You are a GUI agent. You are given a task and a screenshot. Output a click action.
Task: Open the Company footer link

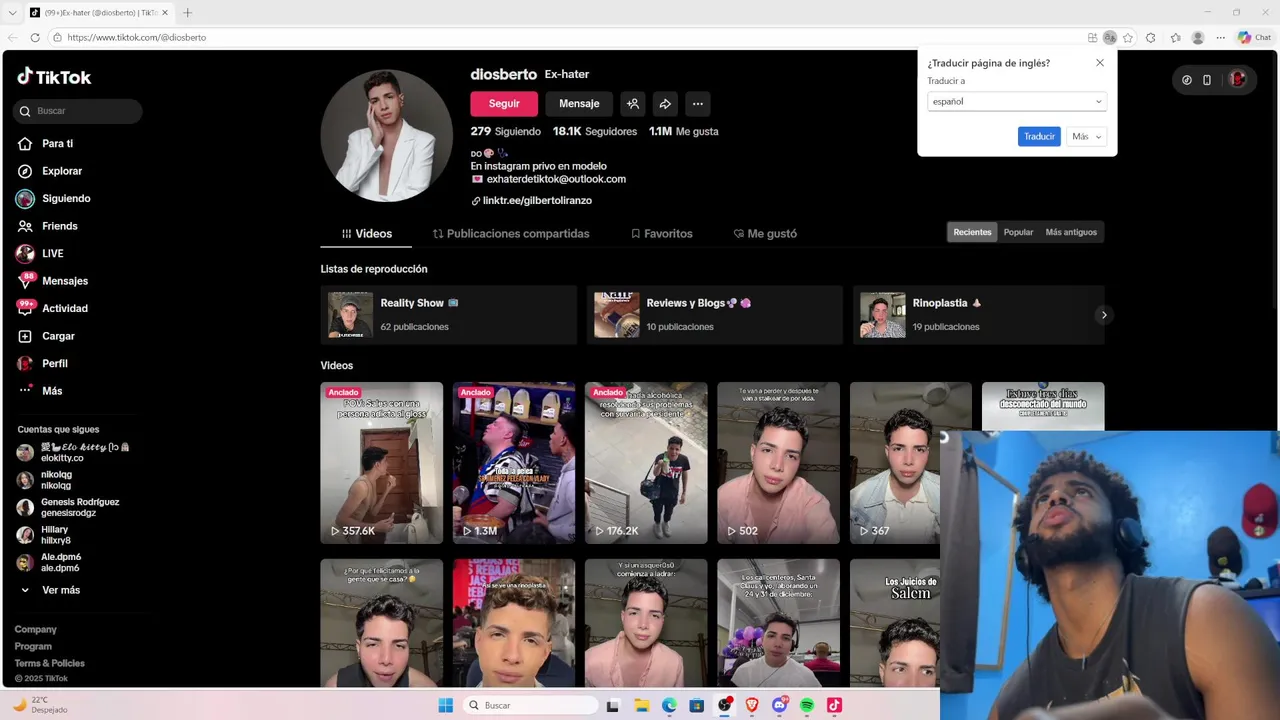pyautogui.click(x=35, y=629)
